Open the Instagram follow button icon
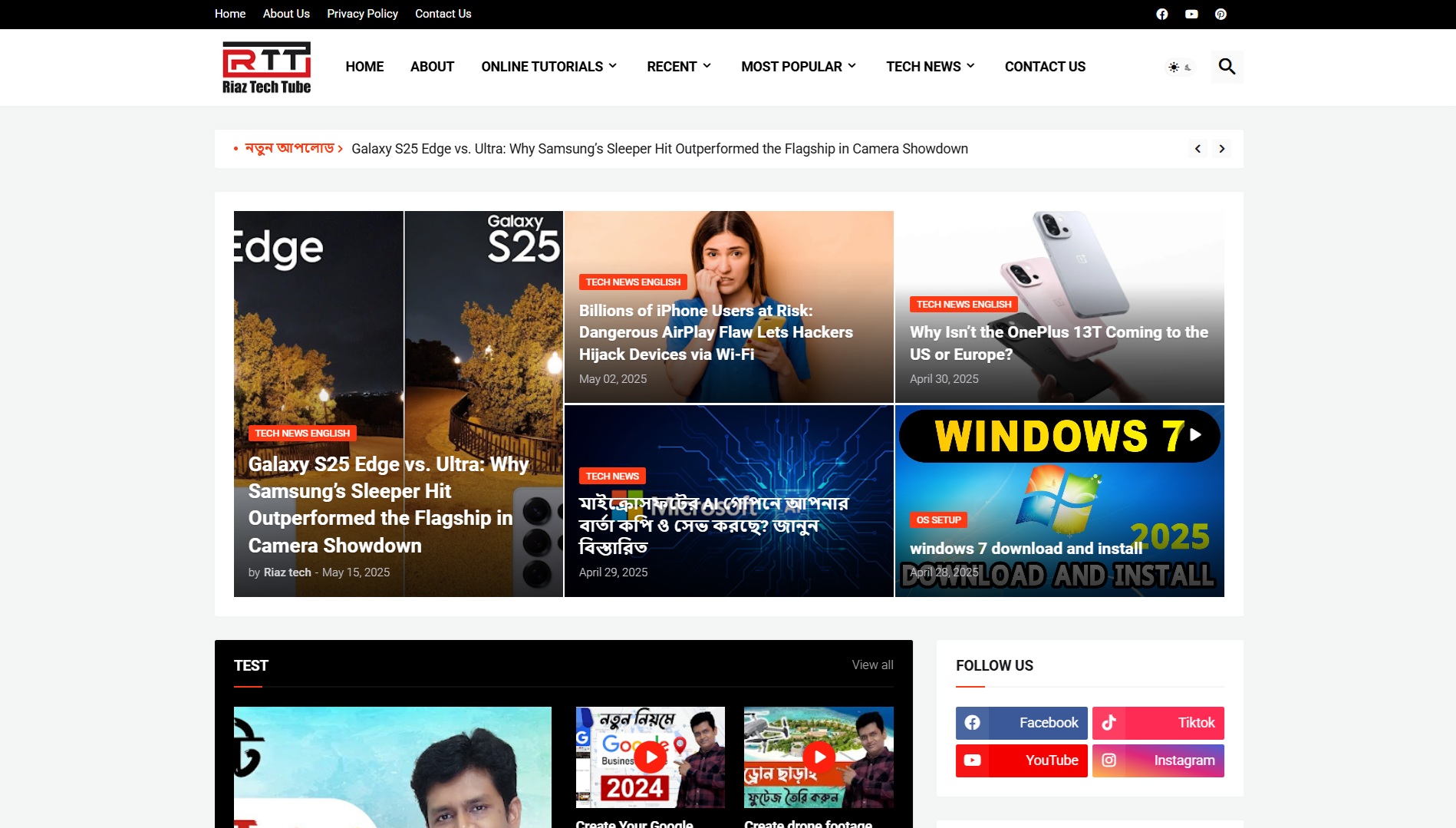 1108,760
